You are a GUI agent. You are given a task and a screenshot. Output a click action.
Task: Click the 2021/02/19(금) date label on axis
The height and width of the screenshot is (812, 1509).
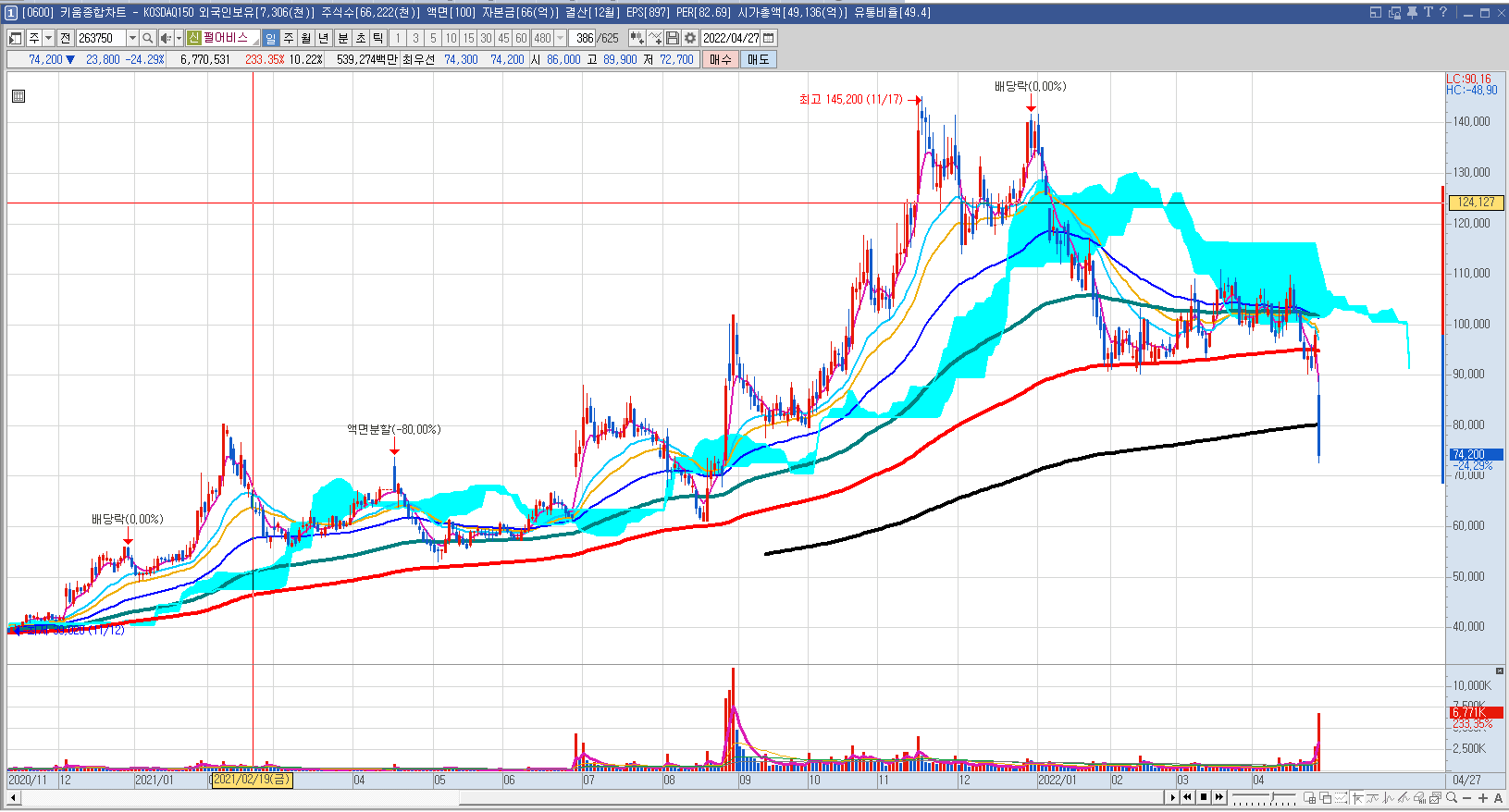click(x=252, y=780)
